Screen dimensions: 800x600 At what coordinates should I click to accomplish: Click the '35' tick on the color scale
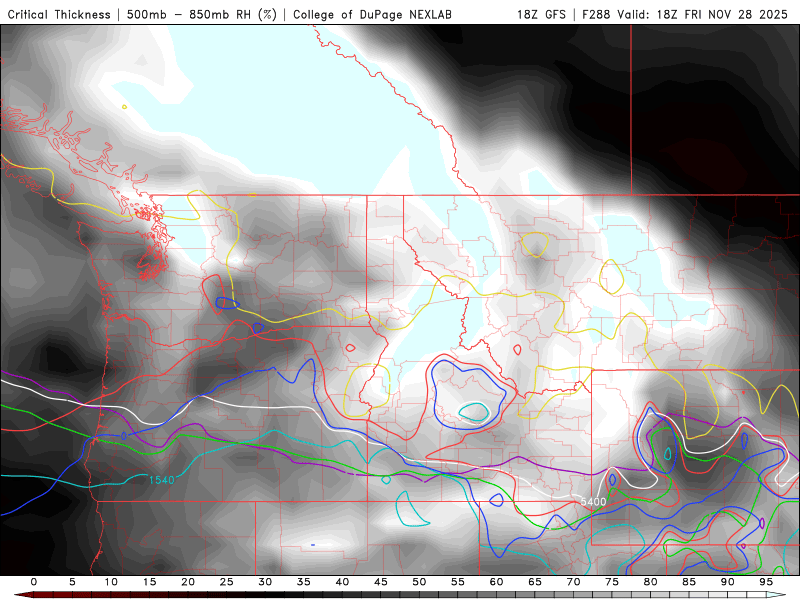click(x=304, y=582)
